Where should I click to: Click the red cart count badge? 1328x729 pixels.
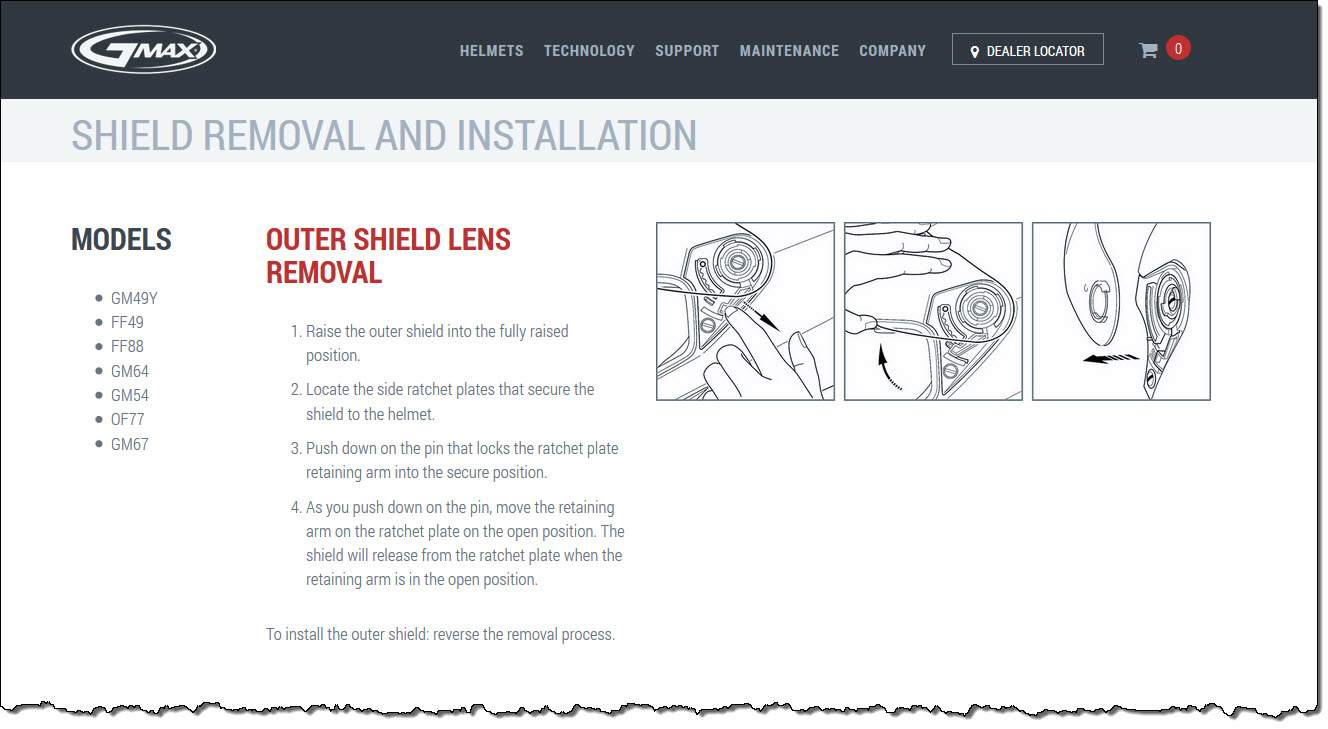[1178, 48]
